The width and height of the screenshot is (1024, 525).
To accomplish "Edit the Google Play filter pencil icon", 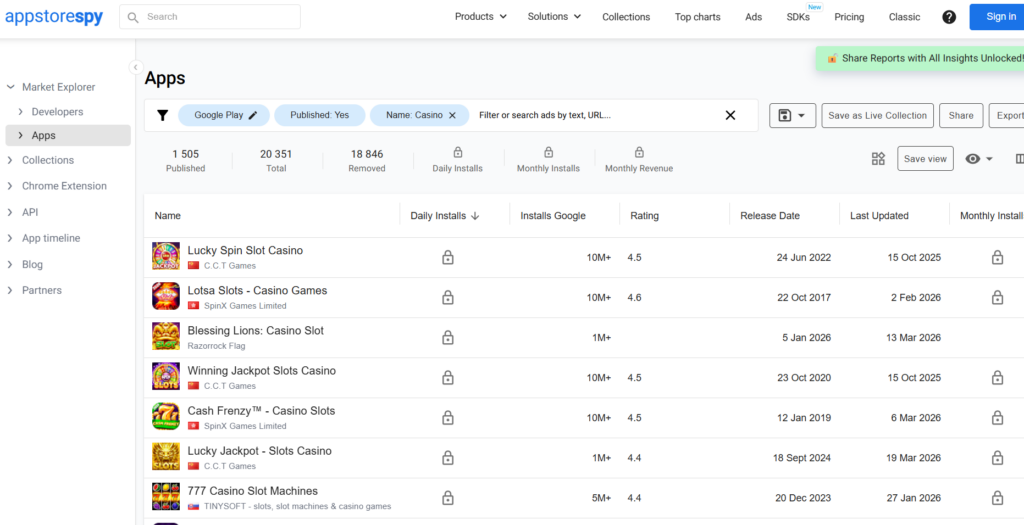I will point(253,115).
